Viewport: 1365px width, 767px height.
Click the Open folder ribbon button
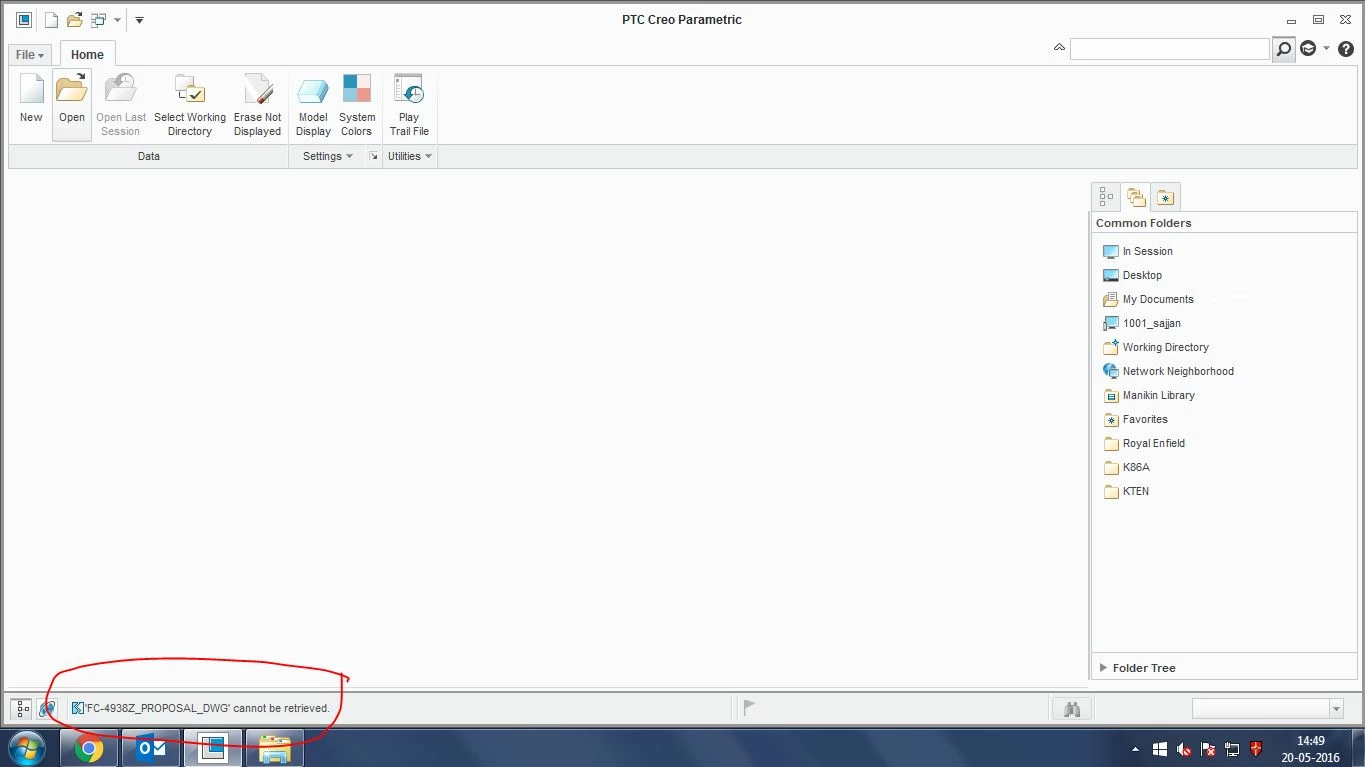pyautogui.click(x=72, y=105)
